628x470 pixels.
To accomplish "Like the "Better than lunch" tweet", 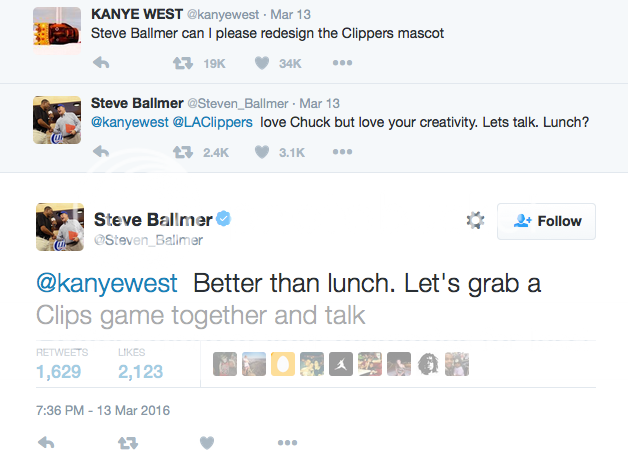I will (207, 442).
